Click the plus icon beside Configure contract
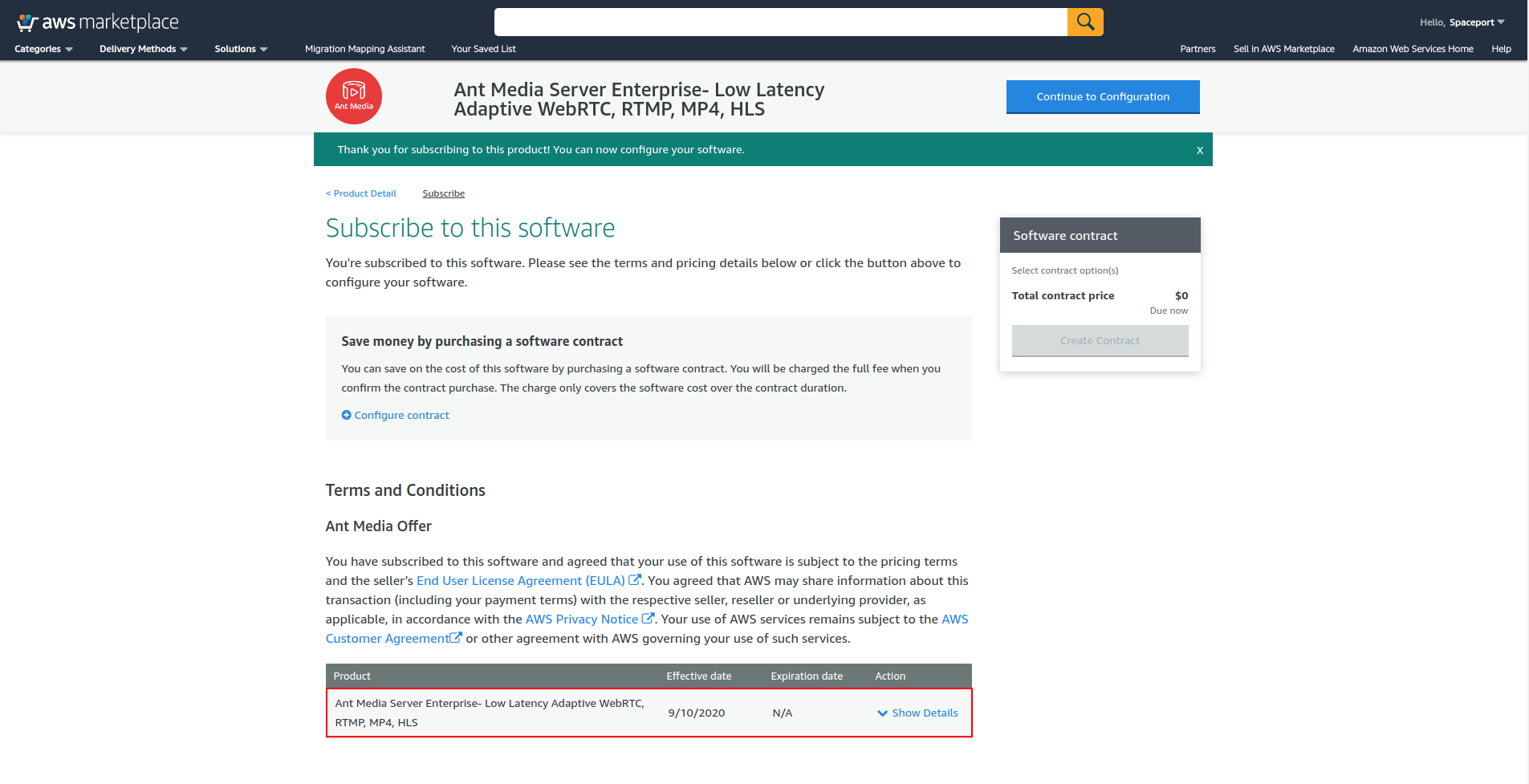Image resolution: width=1529 pixels, height=784 pixels. coord(346,415)
